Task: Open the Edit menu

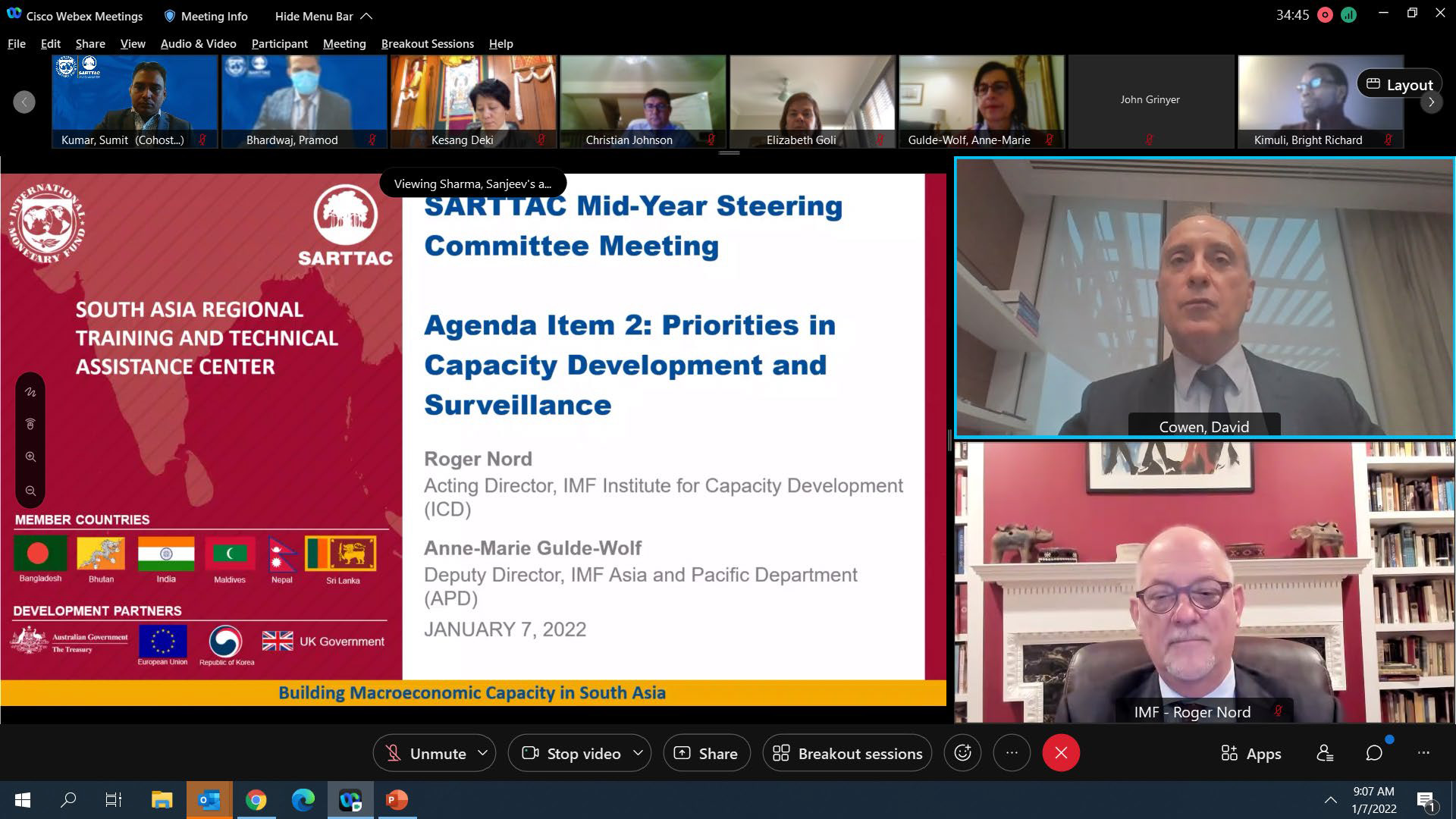Action: click(x=51, y=44)
